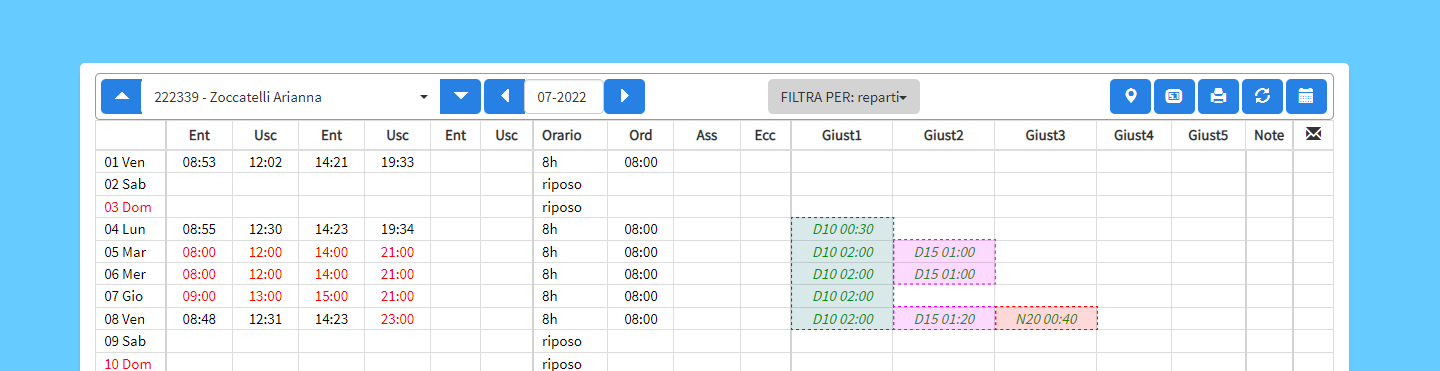Click the badge card icon button
The width and height of the screenshot is (1440, 371).
pos(1174,97)
